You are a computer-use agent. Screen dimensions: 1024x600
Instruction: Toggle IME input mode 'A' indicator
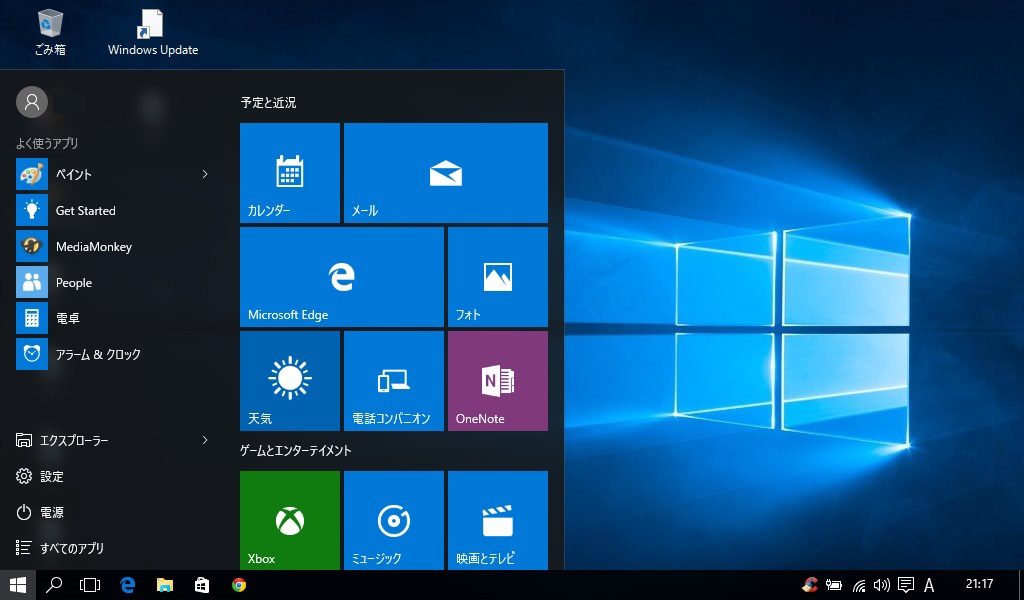click(x=929, y=586)
